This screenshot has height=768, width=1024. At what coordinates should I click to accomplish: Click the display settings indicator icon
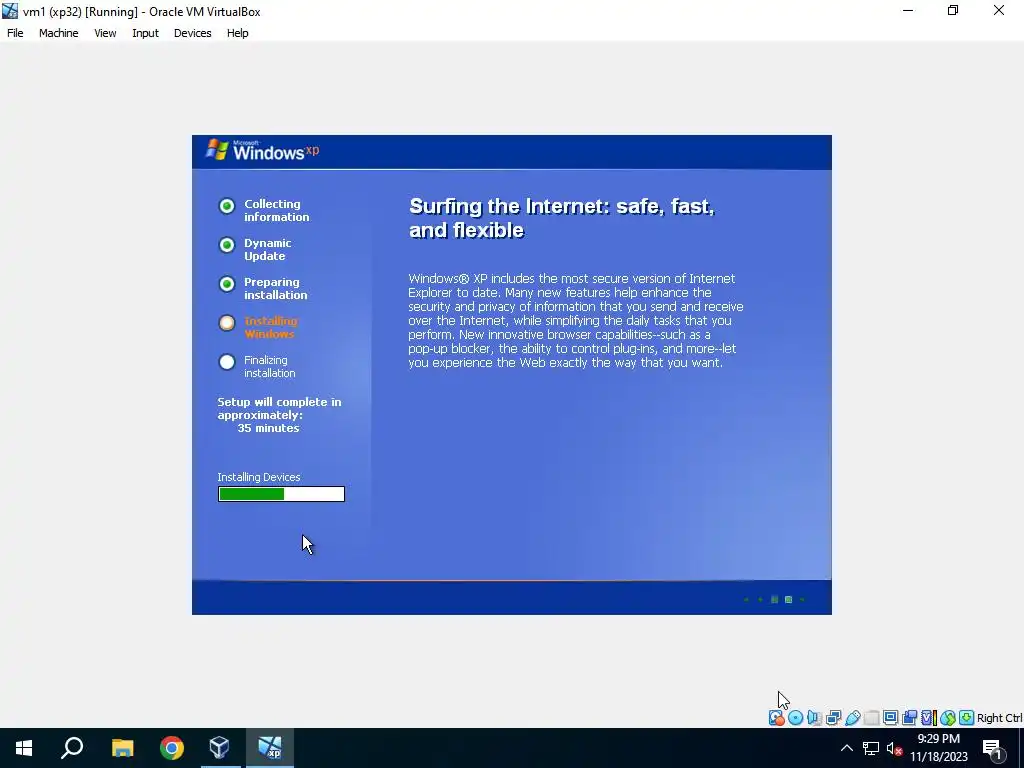890,718
